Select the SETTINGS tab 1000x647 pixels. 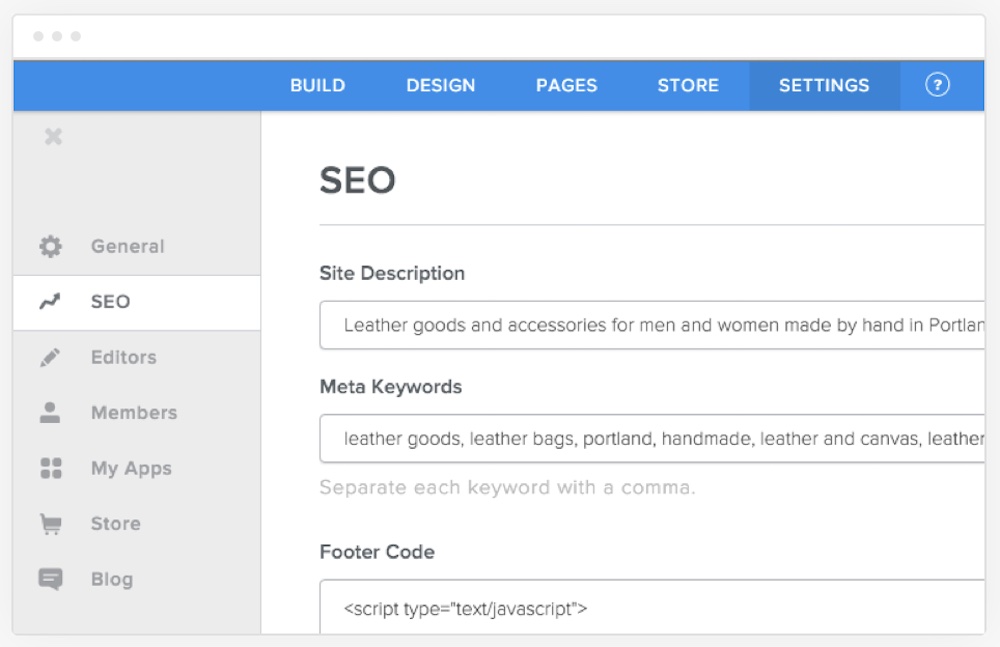click(x=824, y=86)
